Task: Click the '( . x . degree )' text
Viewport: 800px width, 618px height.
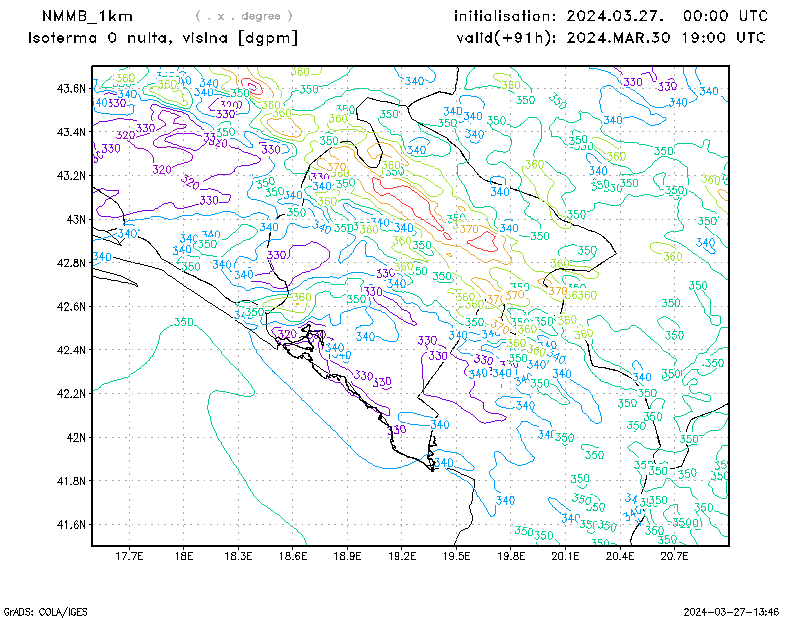Action: pos(244,16)
